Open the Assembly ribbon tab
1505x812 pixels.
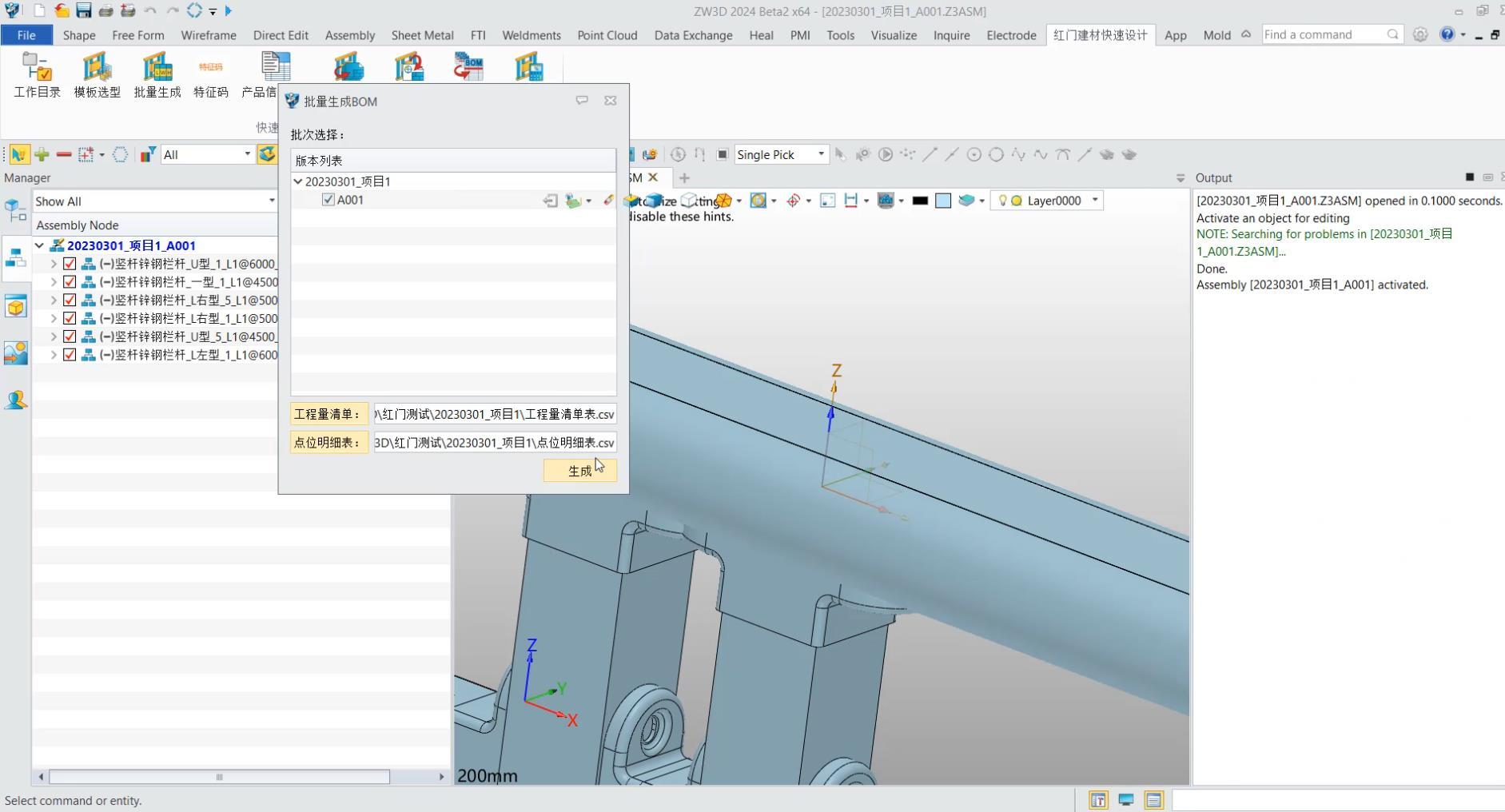tap(349, 35)
